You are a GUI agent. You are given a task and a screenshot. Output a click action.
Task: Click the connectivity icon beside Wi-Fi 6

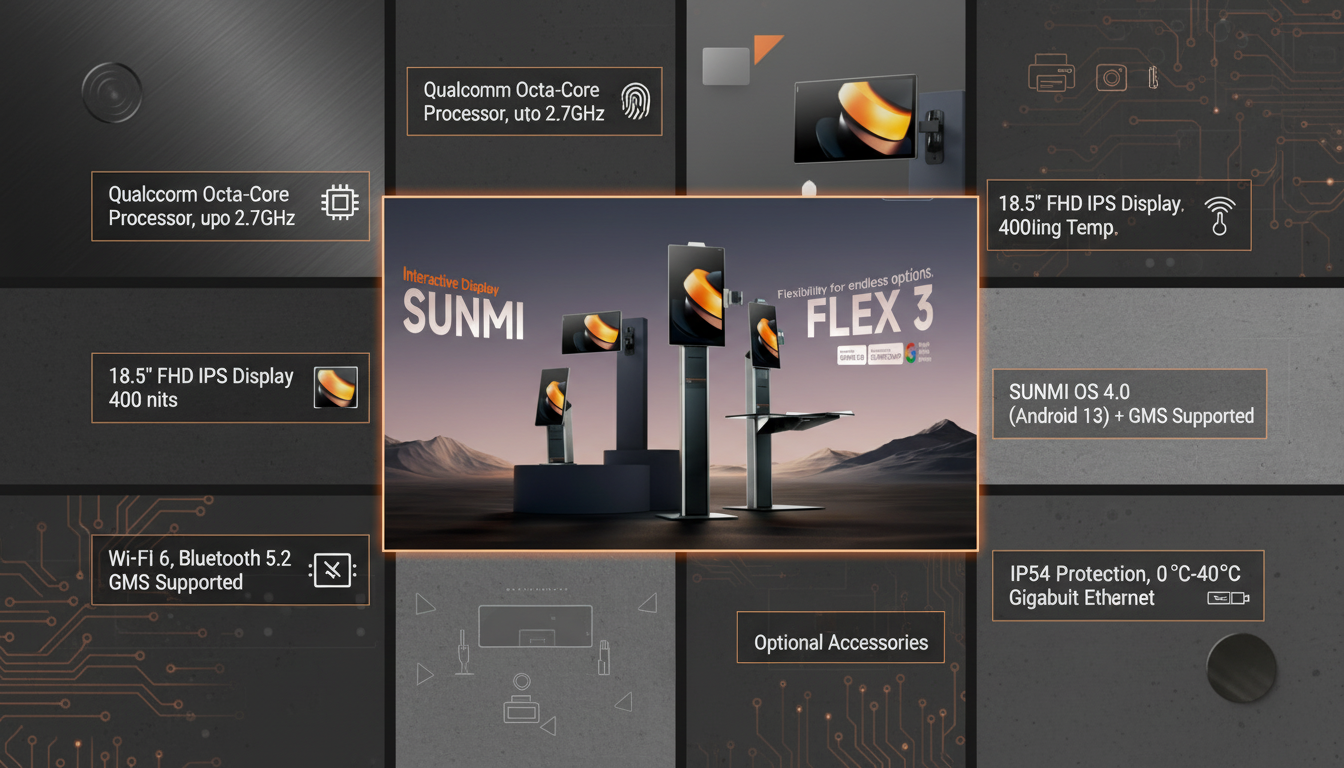coord(332,570)
